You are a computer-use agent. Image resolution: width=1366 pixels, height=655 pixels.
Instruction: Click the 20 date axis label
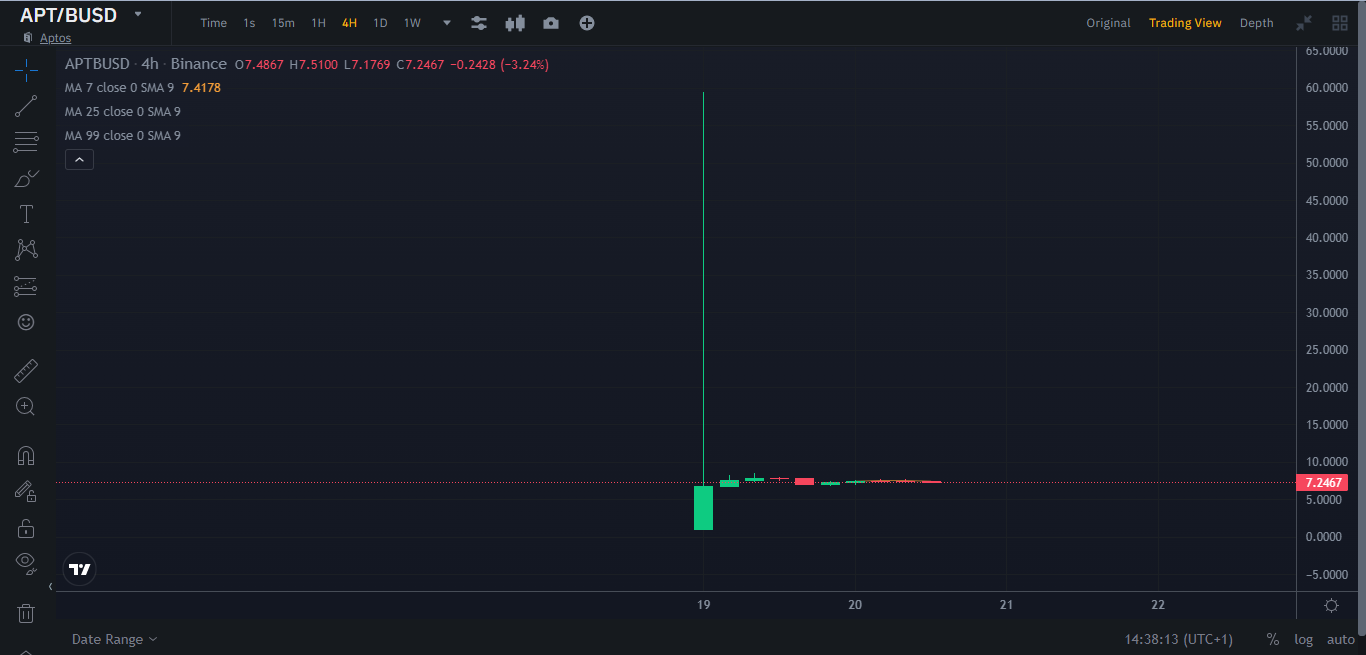(855, 605)
